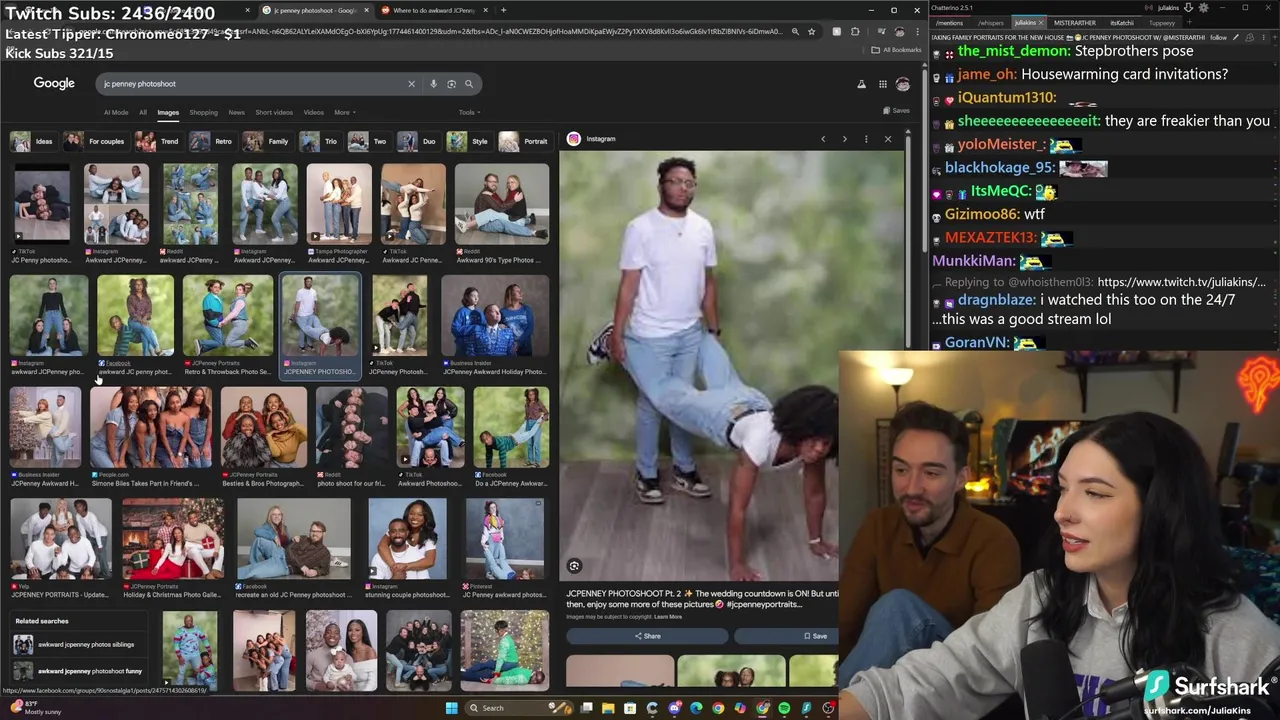This screenshot has width=1280, height=720.
Task: Open Spotify from the taskbar
Action: 784,708
